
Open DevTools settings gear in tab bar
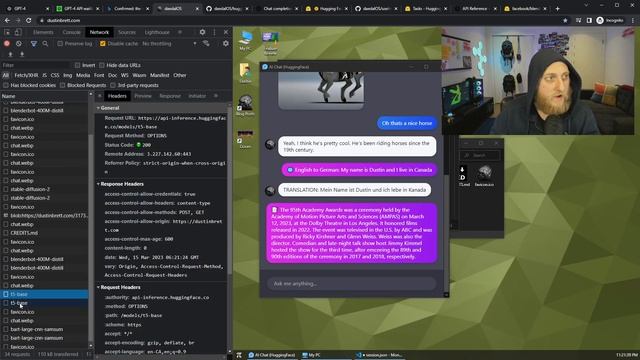pyautogui.click(x=202, y=32)
